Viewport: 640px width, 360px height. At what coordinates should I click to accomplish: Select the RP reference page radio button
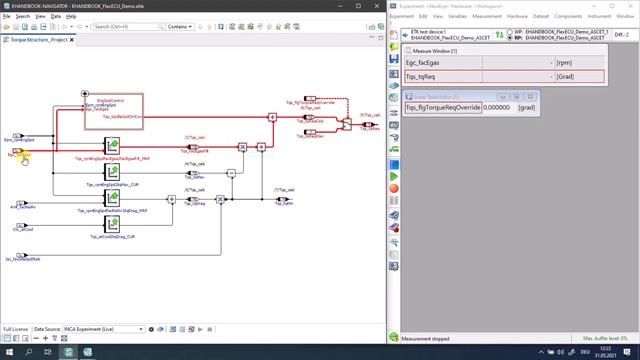(x=510, y=38)
